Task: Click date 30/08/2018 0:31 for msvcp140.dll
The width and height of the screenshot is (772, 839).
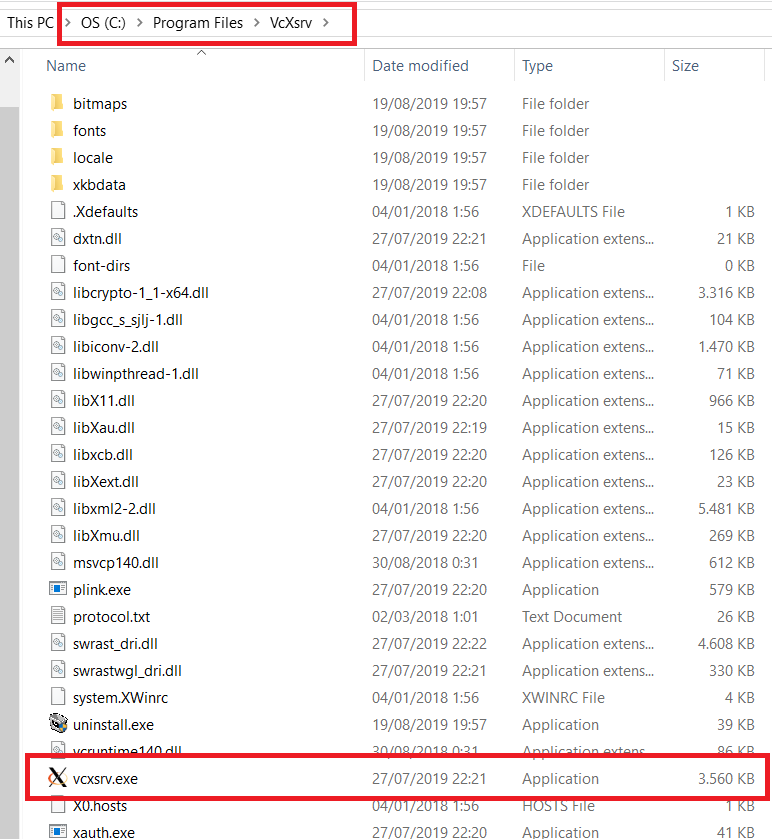Action: (425, 562)
